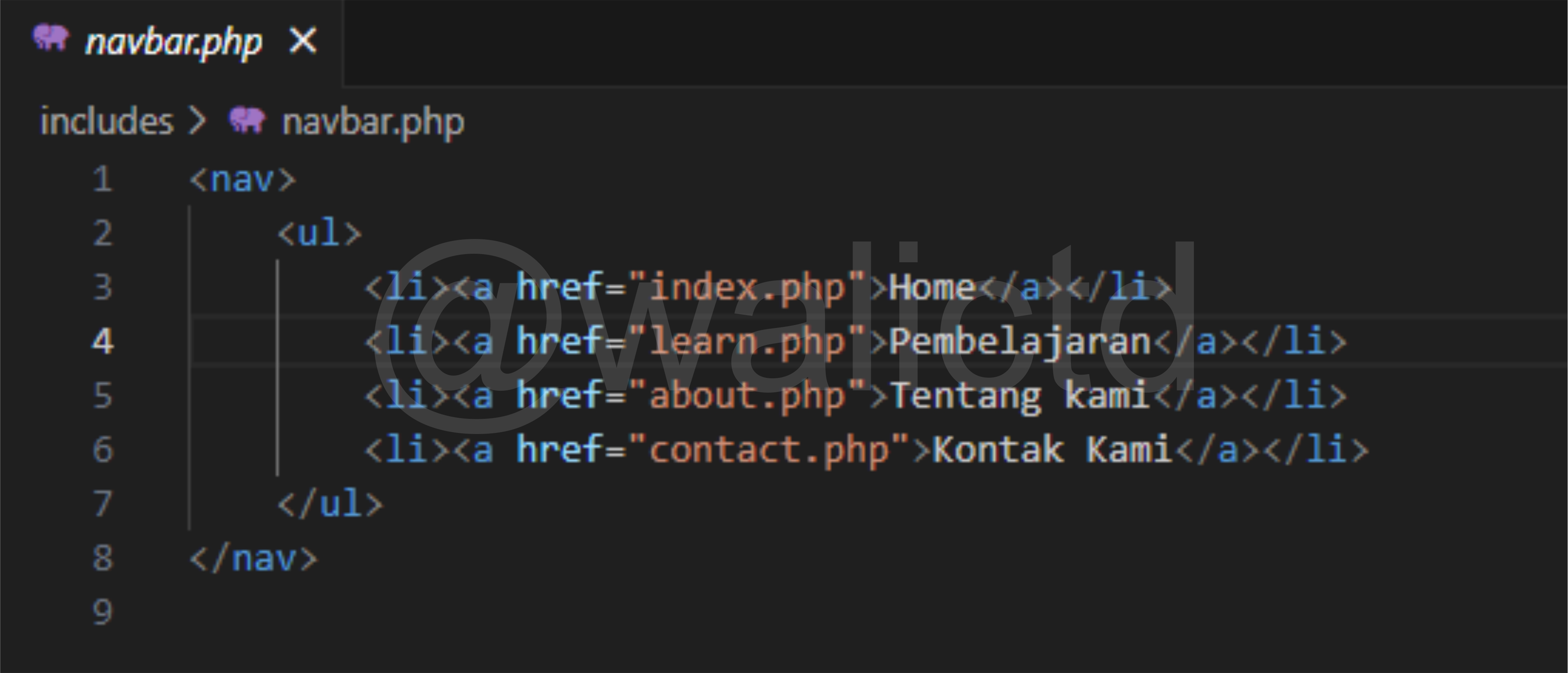Click the "learn.php" href string
This screenshot has height=673, width=1568.
tap(747, 341)
